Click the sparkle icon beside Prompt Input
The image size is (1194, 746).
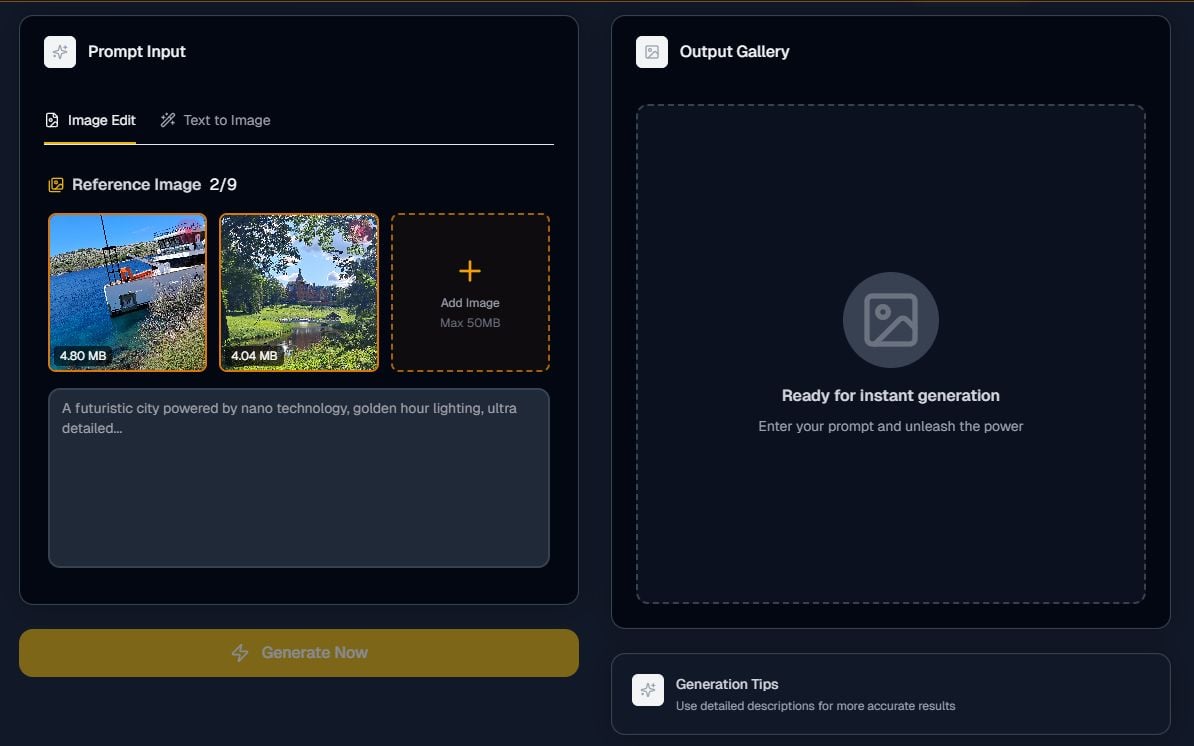[60, 52]
